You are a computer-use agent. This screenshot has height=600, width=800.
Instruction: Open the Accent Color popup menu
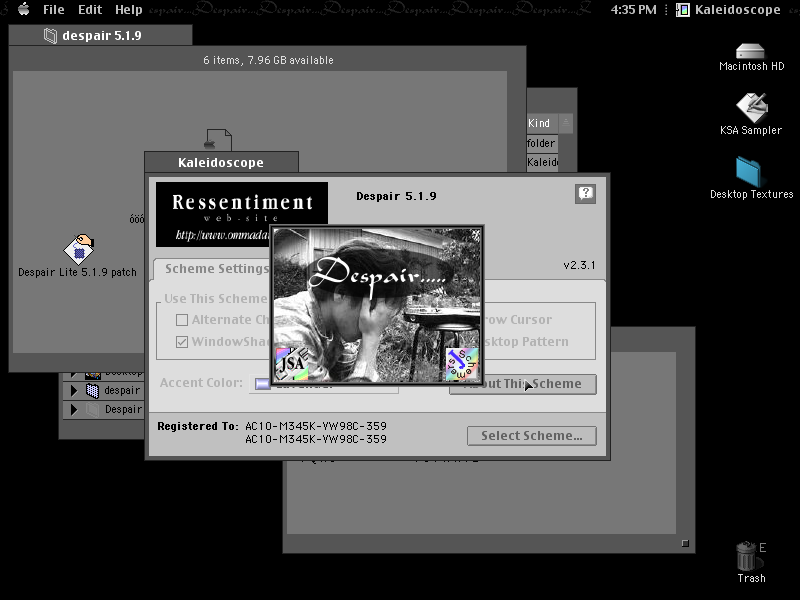323,384
